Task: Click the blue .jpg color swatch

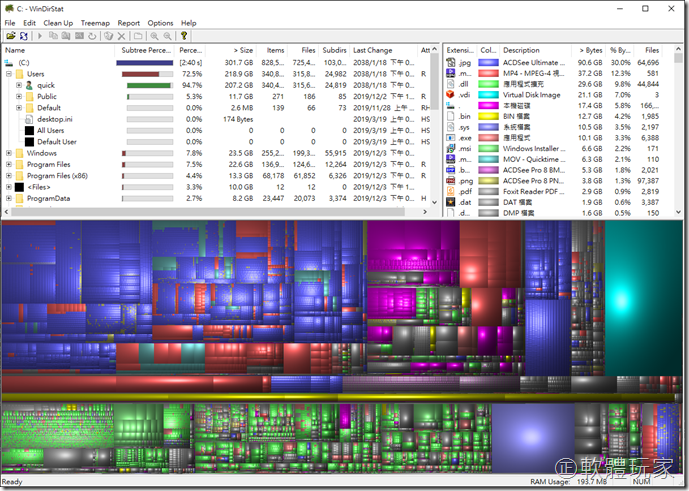Action: (x=488, y=62)
